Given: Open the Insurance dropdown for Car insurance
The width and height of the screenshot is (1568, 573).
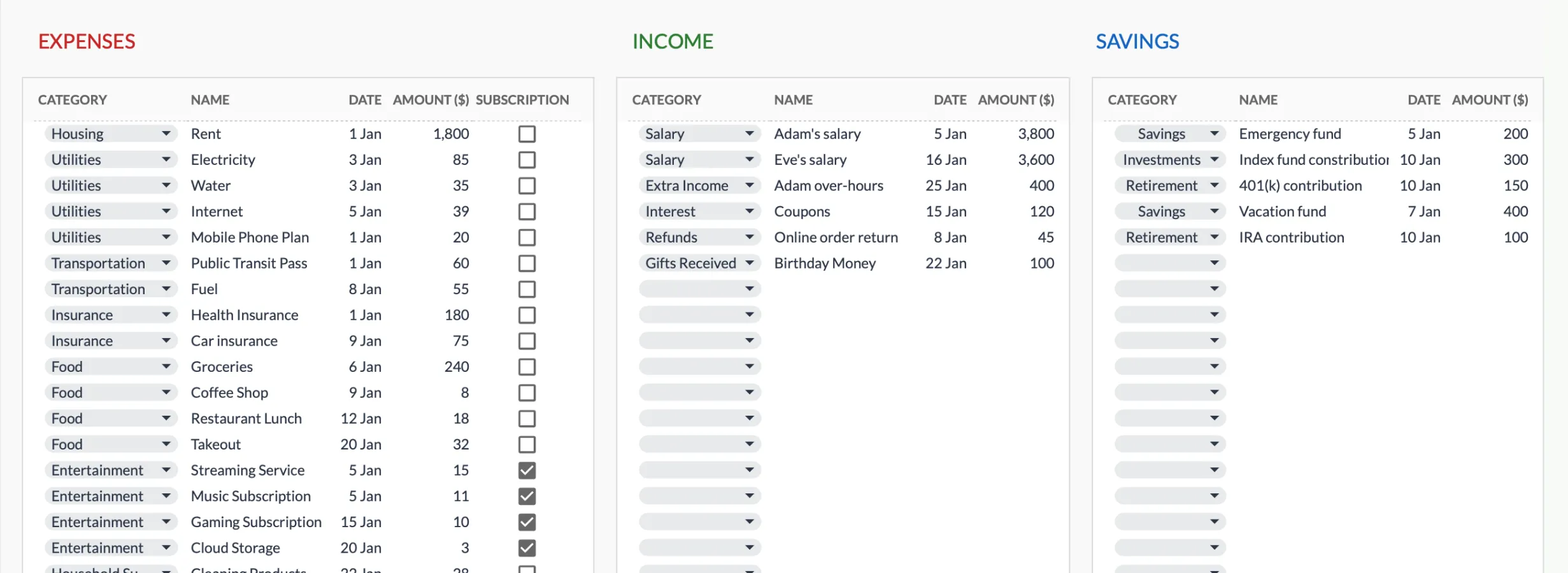Looking at the screenshot, I should coord(111,341).
